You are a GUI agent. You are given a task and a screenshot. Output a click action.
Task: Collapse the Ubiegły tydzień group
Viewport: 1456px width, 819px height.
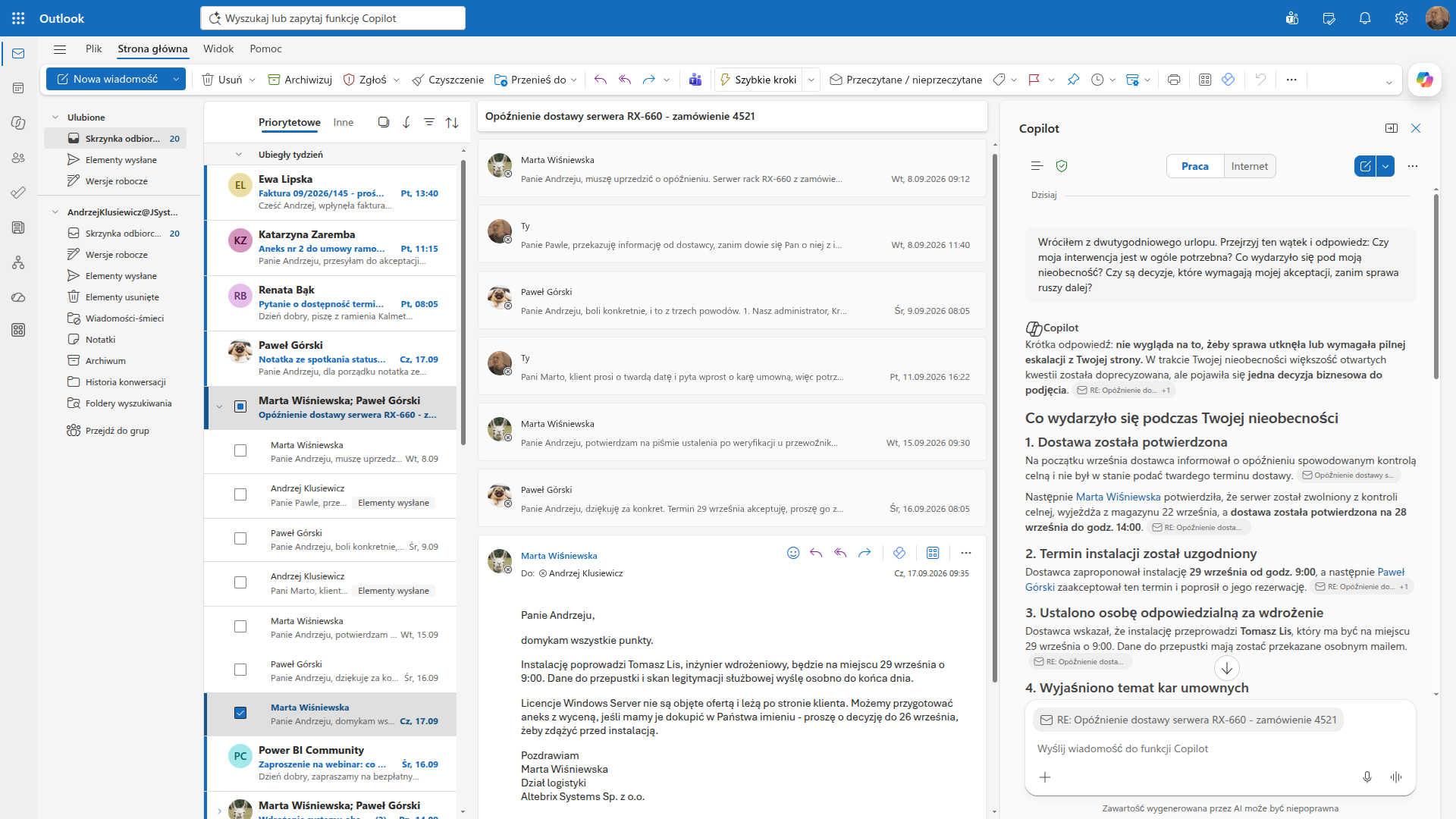click(x=239, y=155)
